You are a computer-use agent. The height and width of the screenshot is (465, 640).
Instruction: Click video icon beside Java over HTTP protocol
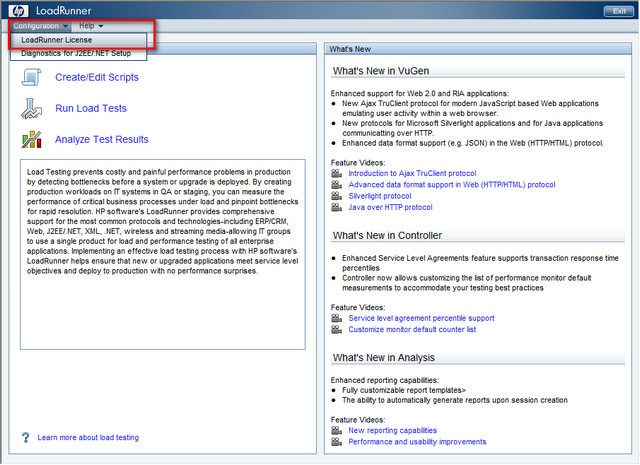[x=336, y=207]
